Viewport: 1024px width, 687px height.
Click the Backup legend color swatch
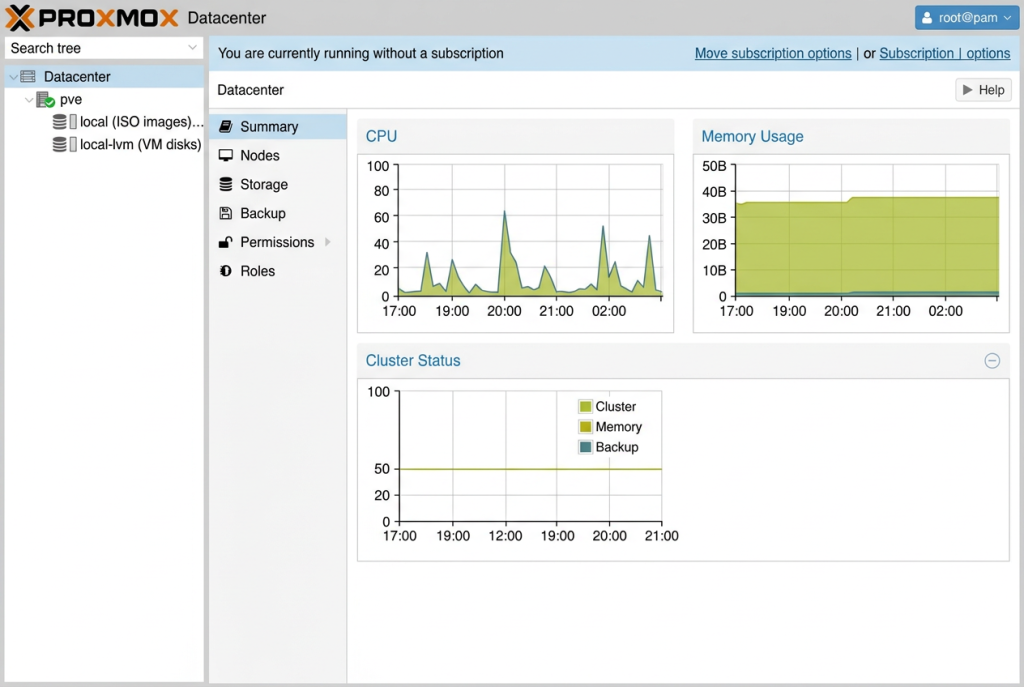[x=585, y=447]
